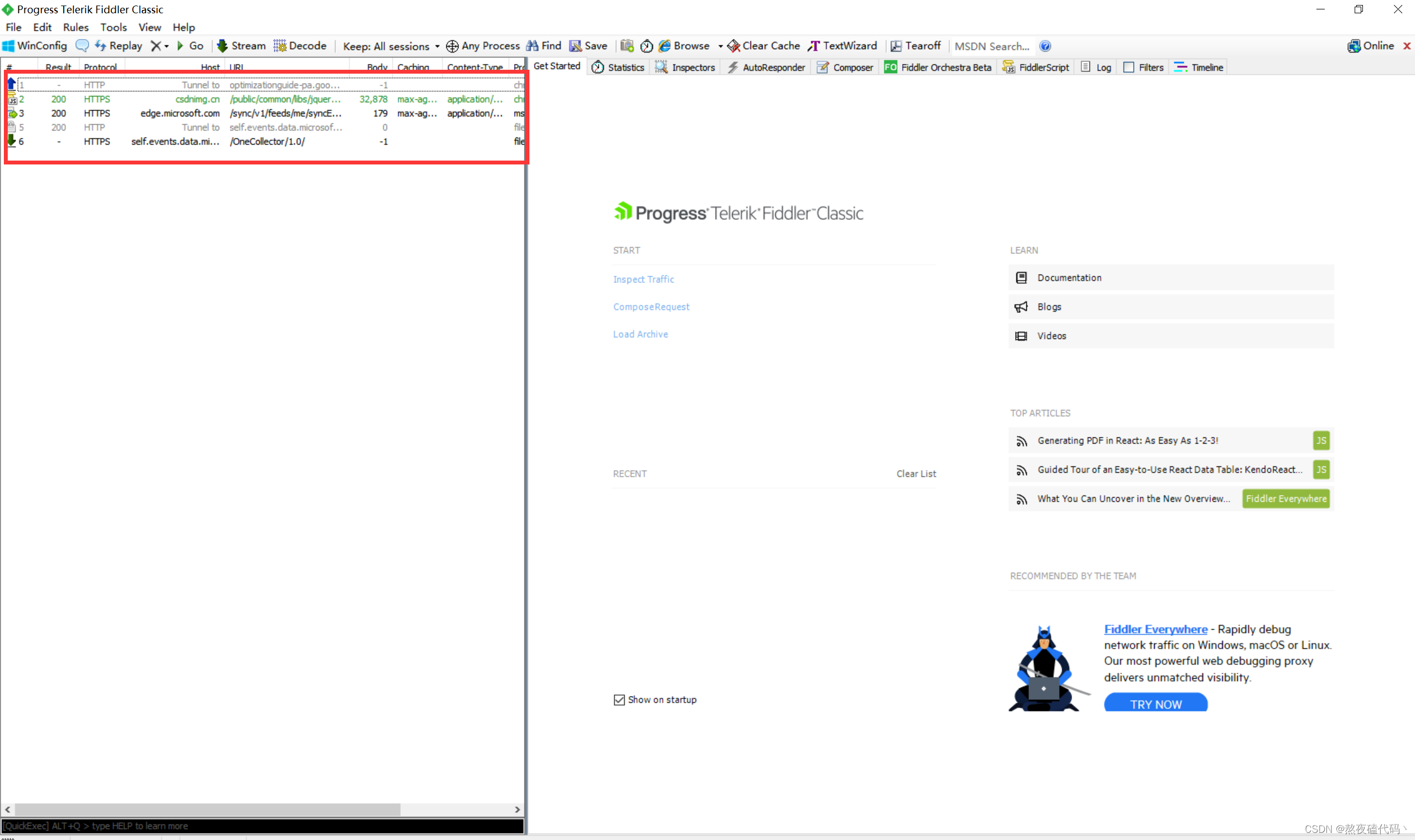The height and width of the screenshot is (840, 1415).
Task: Click the ComposeRequest link
Action: tap(651, 307)
